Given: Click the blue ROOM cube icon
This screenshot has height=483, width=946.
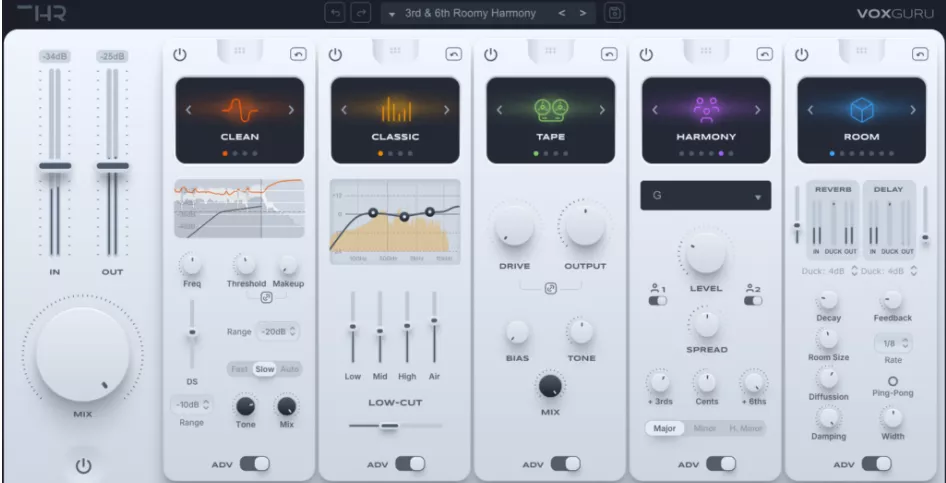Looking at the screenshot, I should click(x=862, y=110).
